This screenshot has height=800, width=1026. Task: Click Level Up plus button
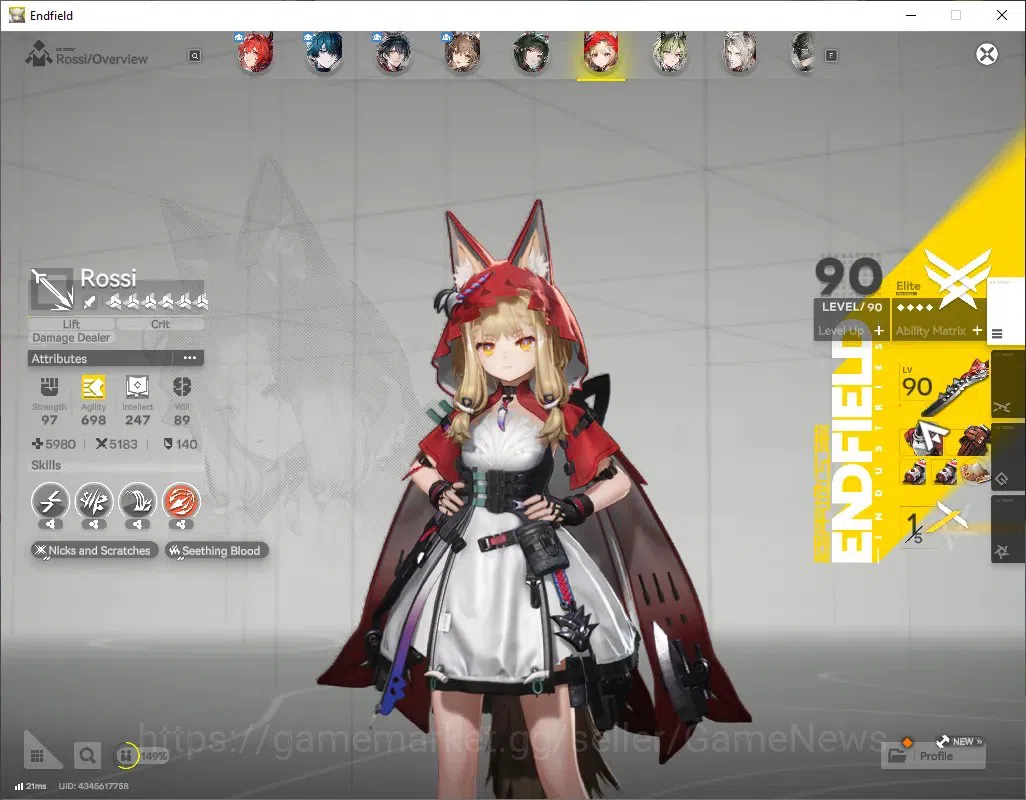point(878,330)
